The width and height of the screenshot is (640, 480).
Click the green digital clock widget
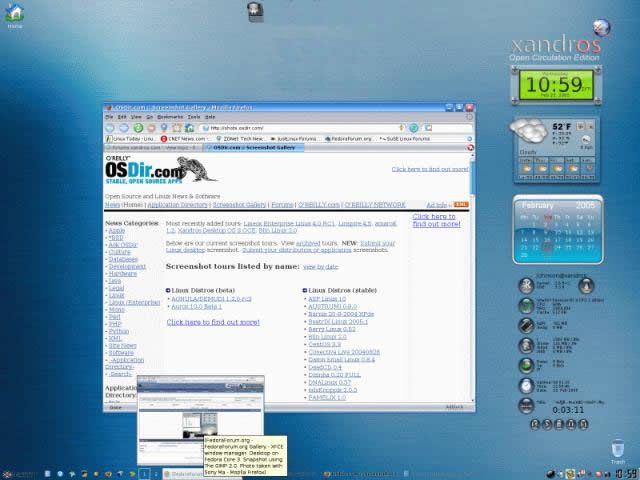[x=556, y=85]
